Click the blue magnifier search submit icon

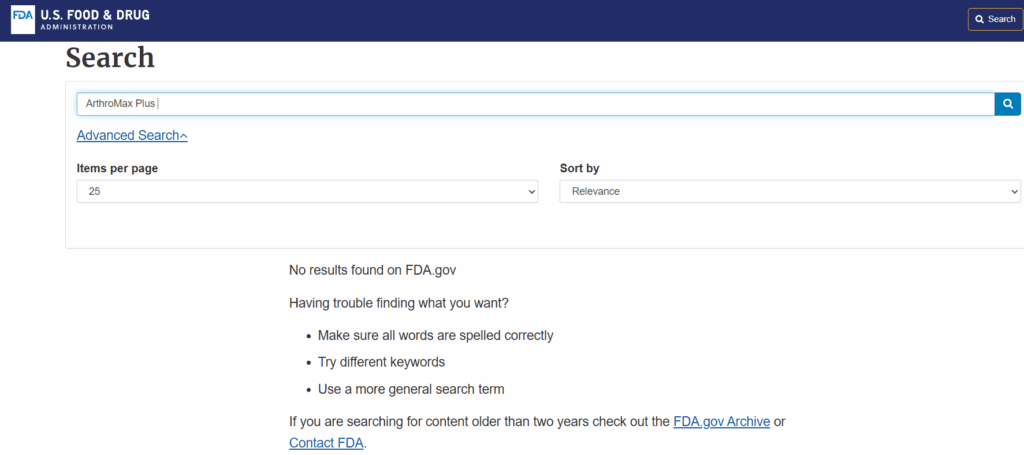click(x=1008, y=104)
